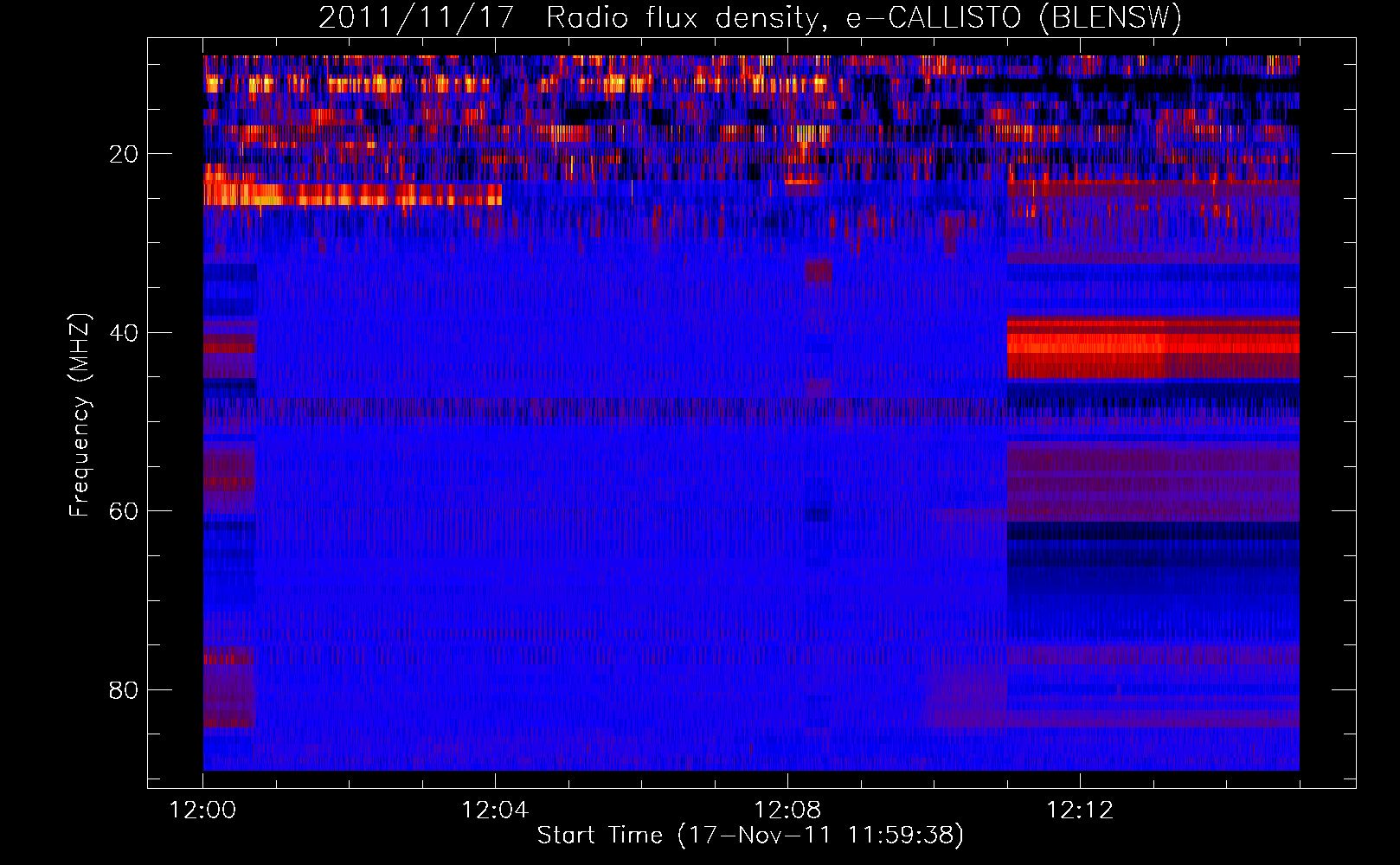
Task: Click the '12:08' time tick label
Action: point(787,811)
